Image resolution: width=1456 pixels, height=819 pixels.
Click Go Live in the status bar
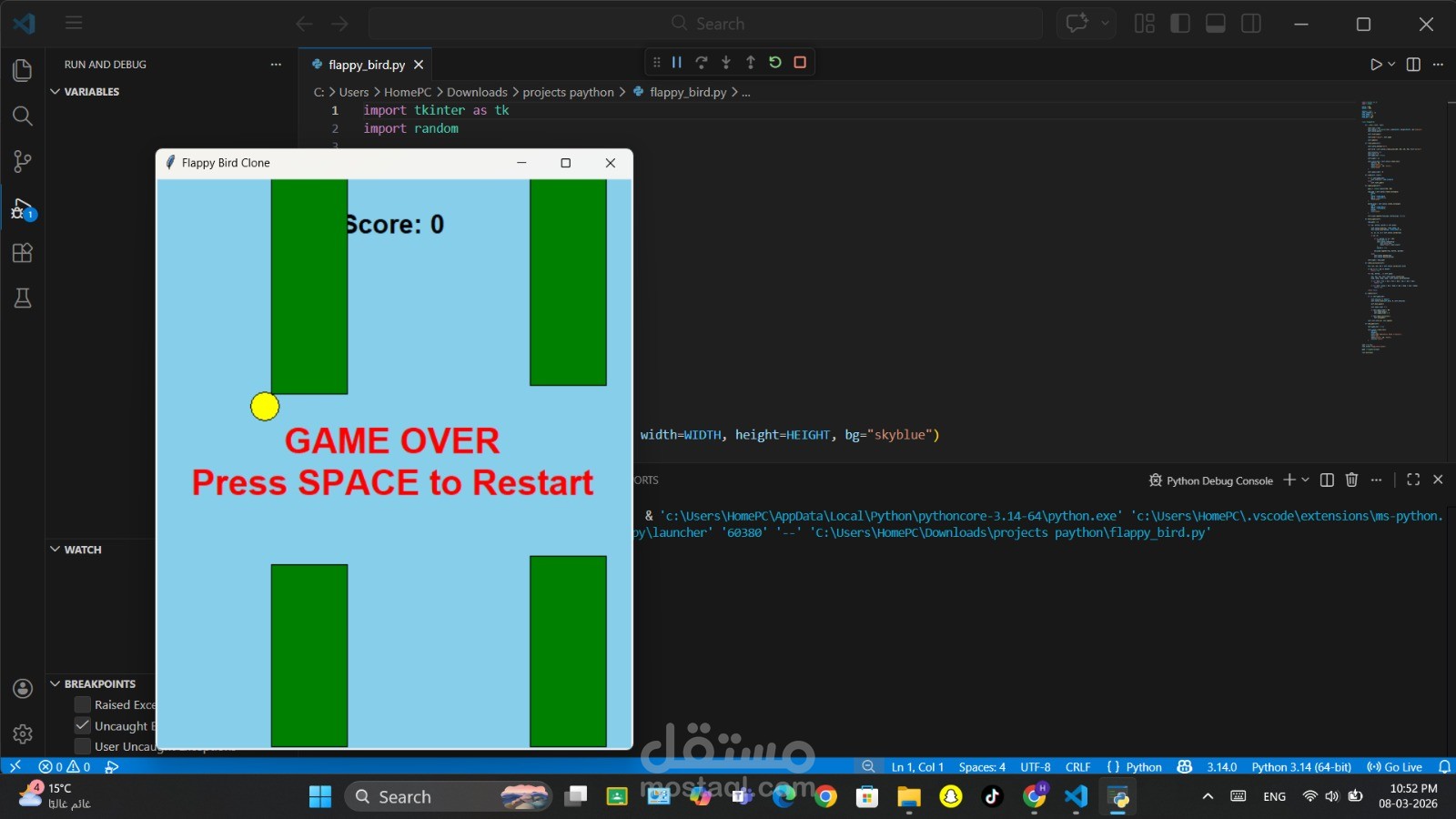tap(1392, 767)
